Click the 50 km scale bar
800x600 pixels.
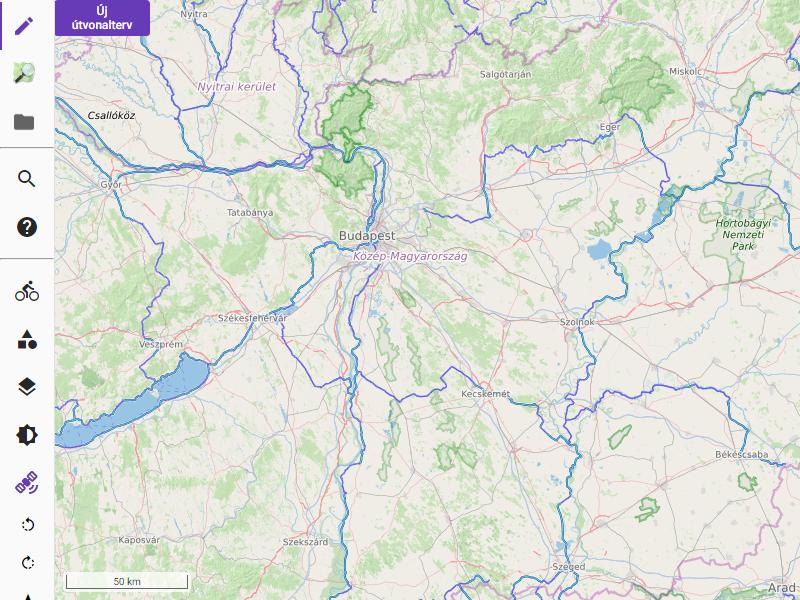point(127,581)
